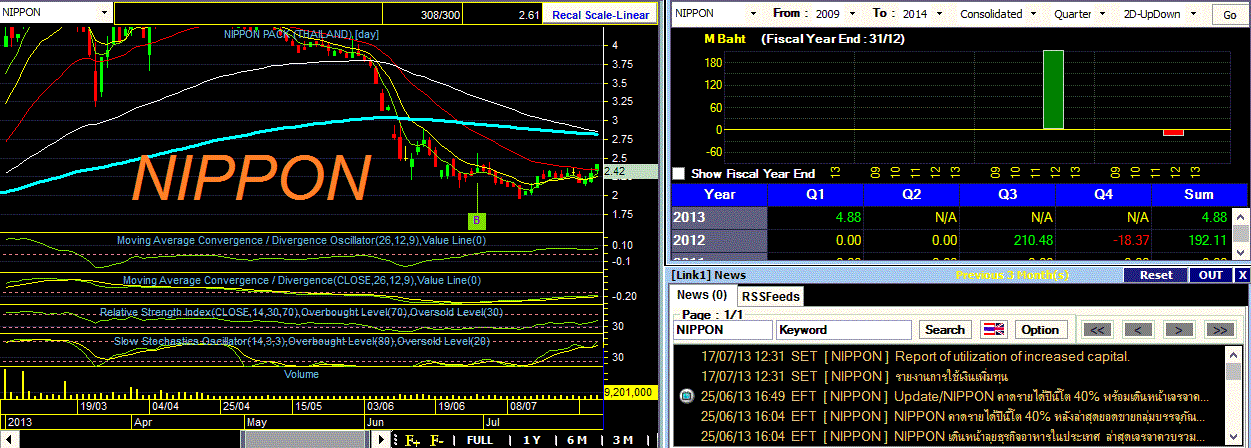Toggle the Show Fiscal Year End checkbox

[679, 173]
